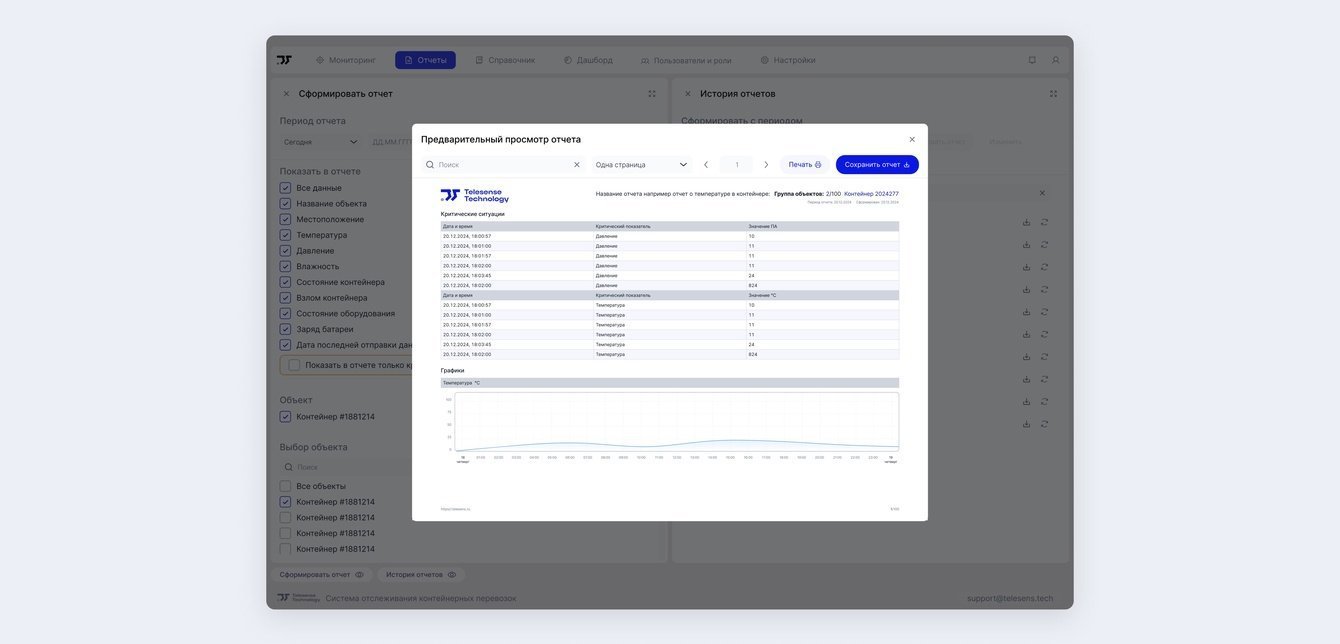Enable Показать в отчете только критические checkbox
Screen dimensions: 1340x644
coord(294,365)
